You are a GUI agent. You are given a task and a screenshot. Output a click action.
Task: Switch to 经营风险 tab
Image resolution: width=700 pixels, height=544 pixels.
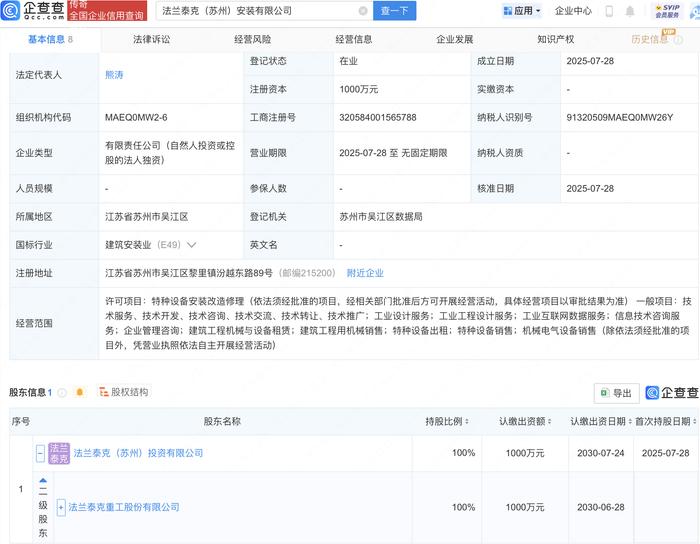(x=253, y=40)
